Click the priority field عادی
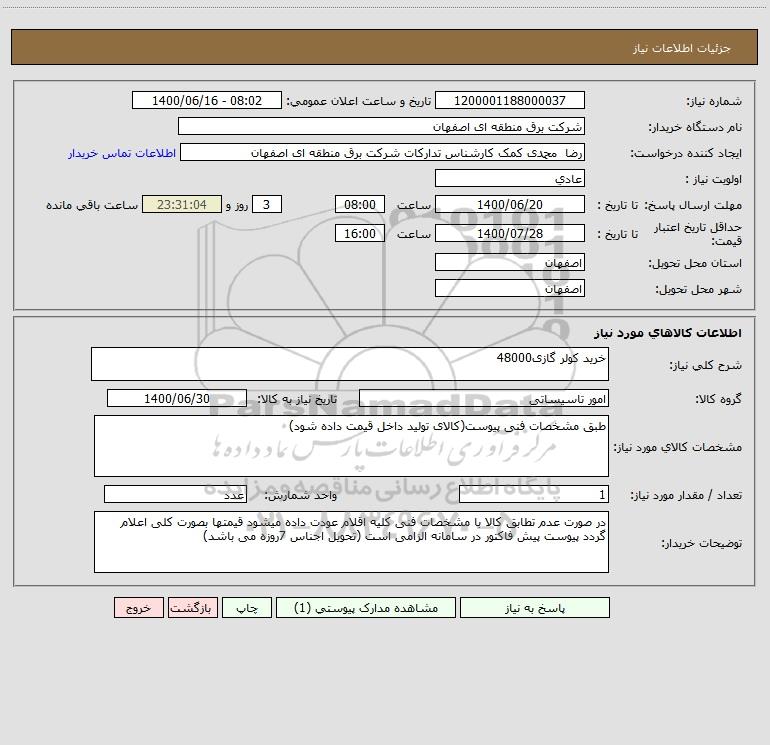This screenshot has height=745, width=770. pyautogui.click(x=510, y=178)
